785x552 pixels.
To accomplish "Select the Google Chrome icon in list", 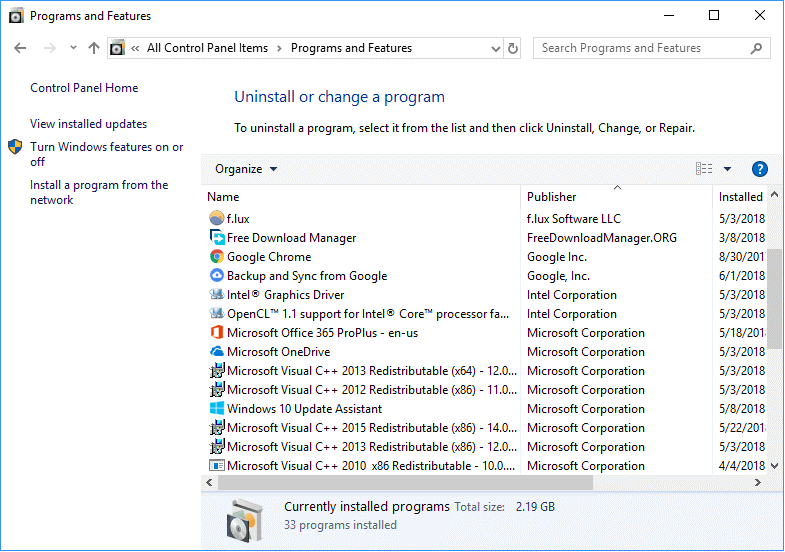I will pyautogui.click(x=217, y=257).
